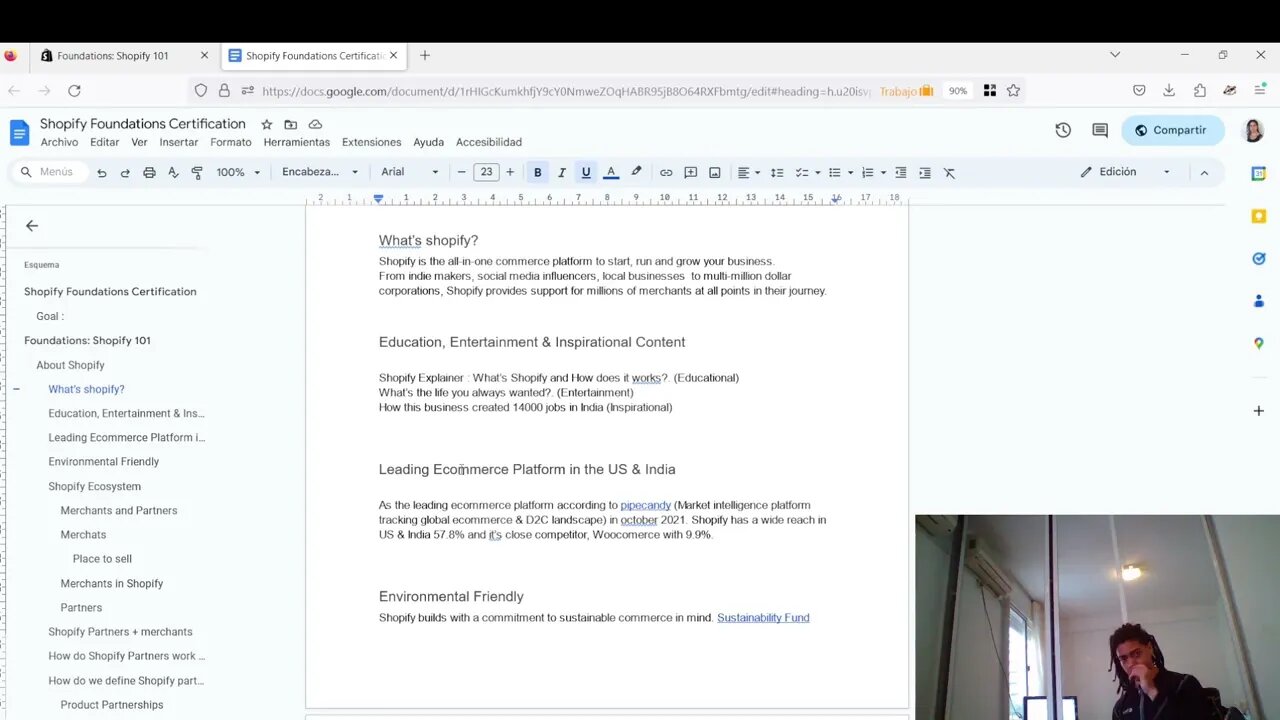The width and height of the screenshot is (1280, 720).
Task: Click the Redo icon in toolbar
Action: point(125,172)
